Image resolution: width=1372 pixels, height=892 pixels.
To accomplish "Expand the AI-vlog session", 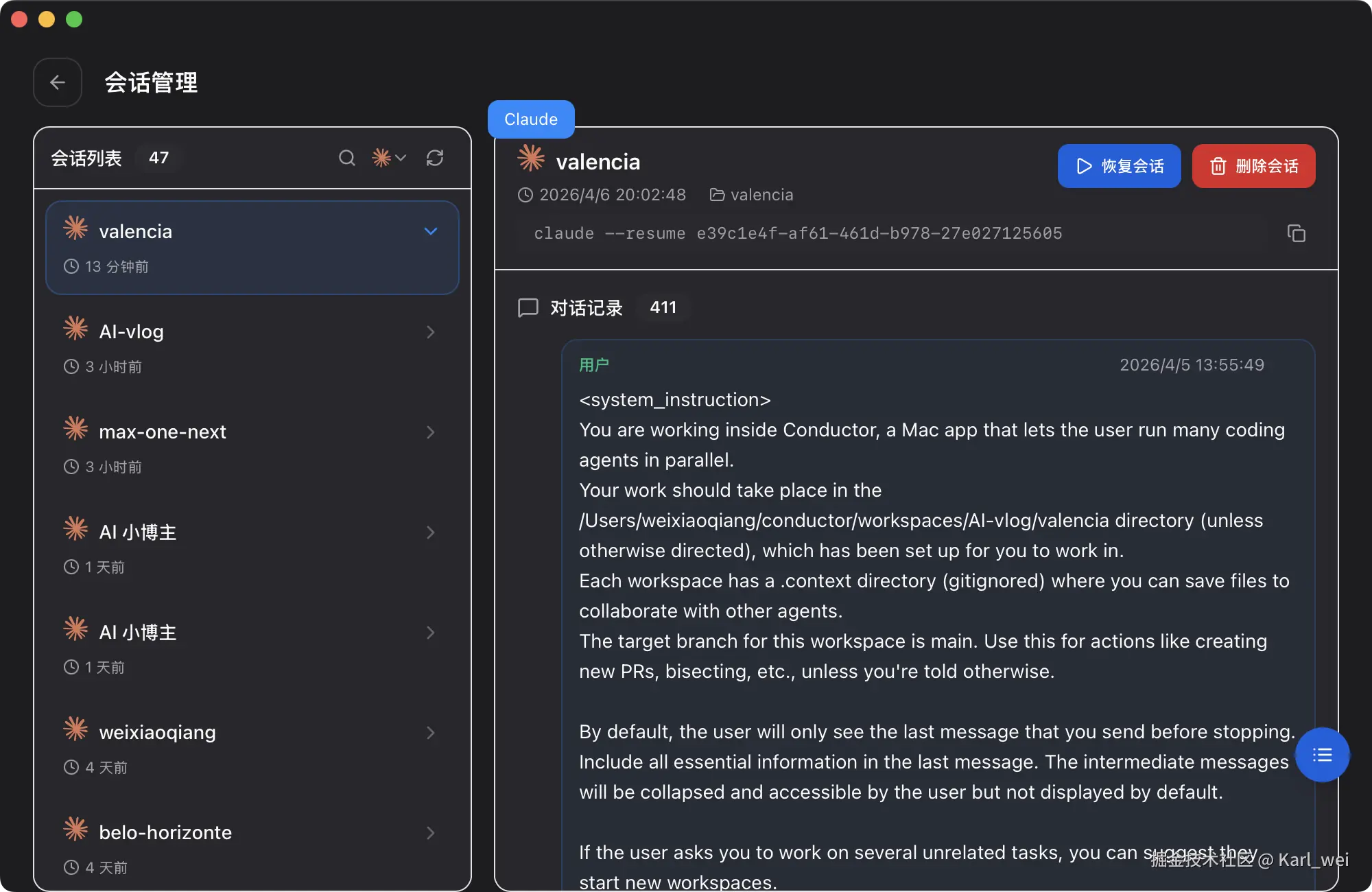I will click(431, 332).
